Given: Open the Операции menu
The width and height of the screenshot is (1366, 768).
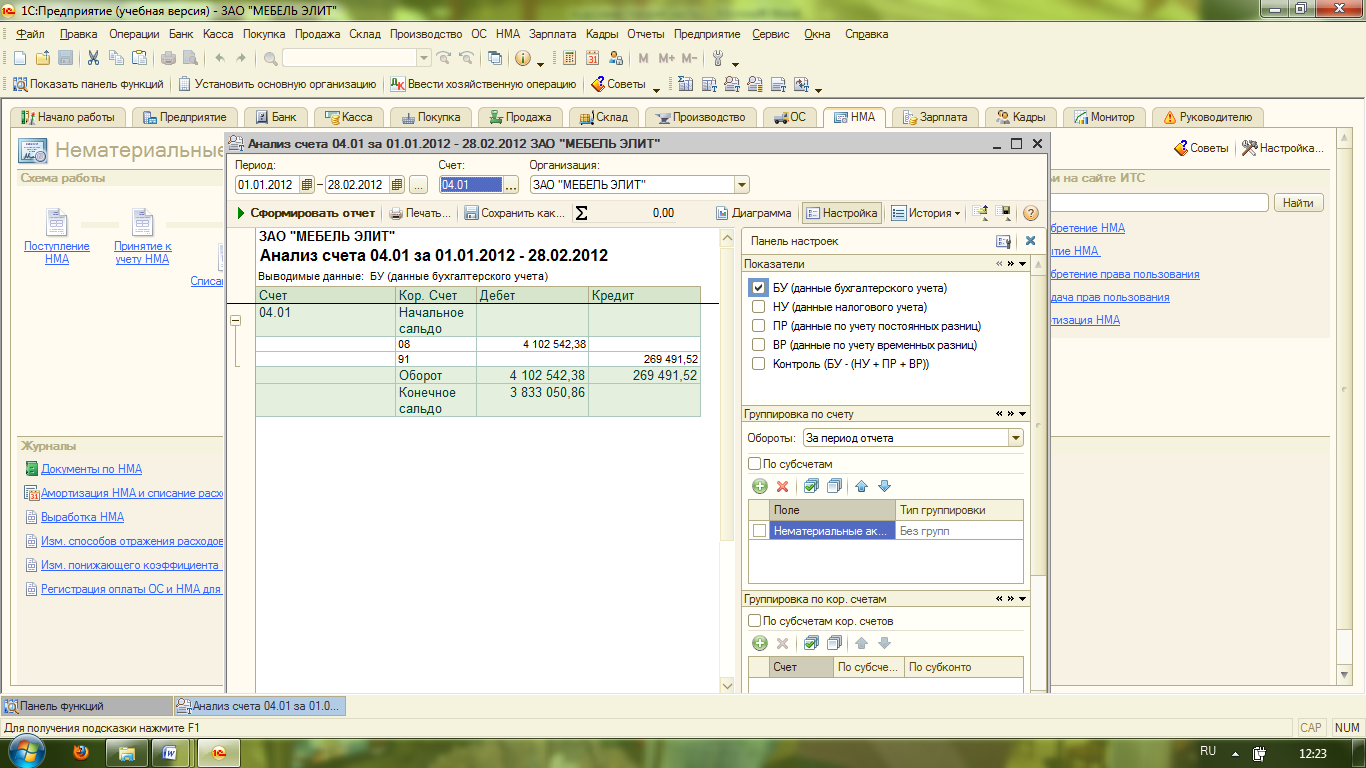Looking at the screenshot, I should coord(134,34).
